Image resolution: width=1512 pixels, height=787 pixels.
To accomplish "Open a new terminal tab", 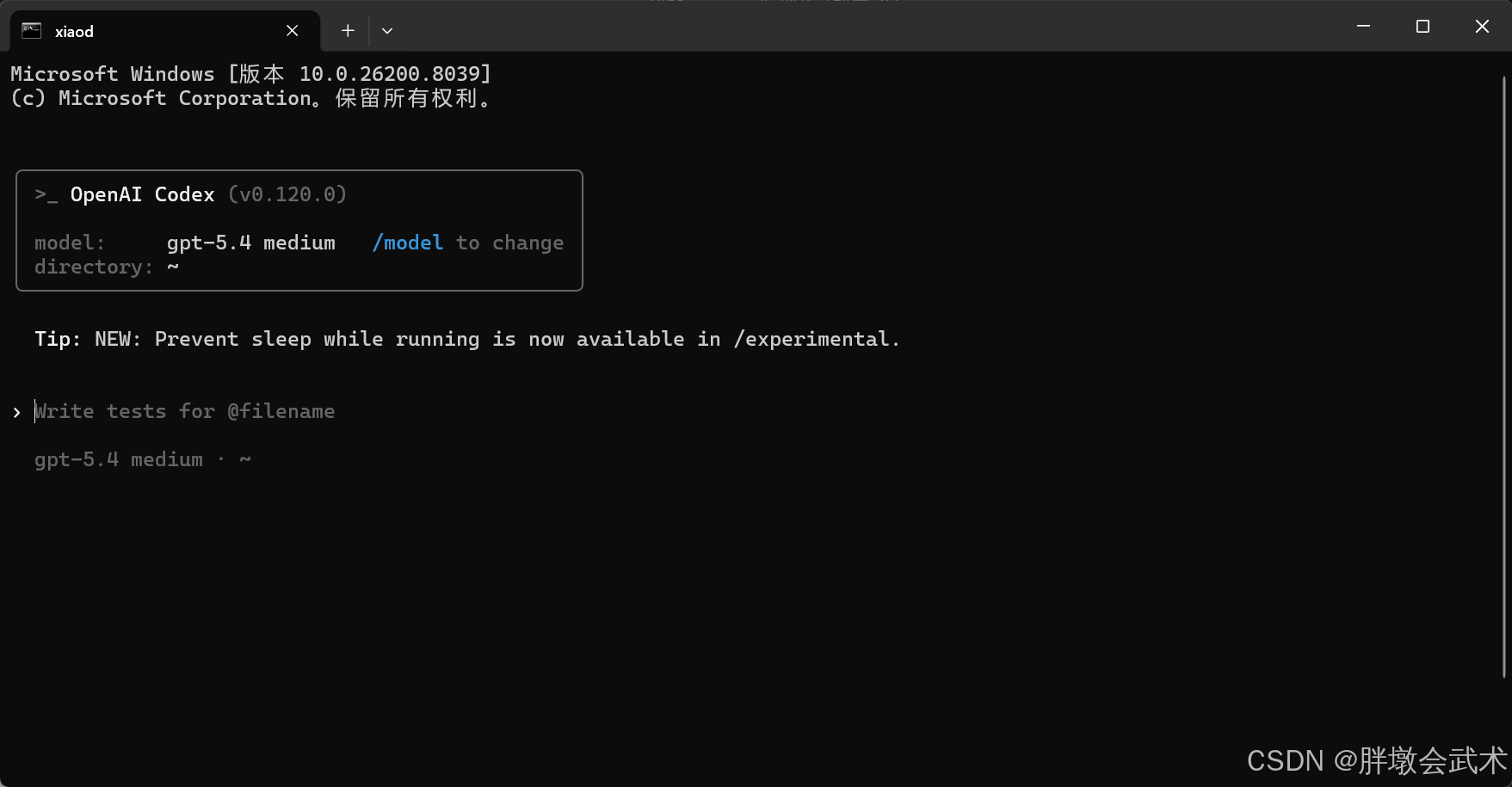I will 348,31.
